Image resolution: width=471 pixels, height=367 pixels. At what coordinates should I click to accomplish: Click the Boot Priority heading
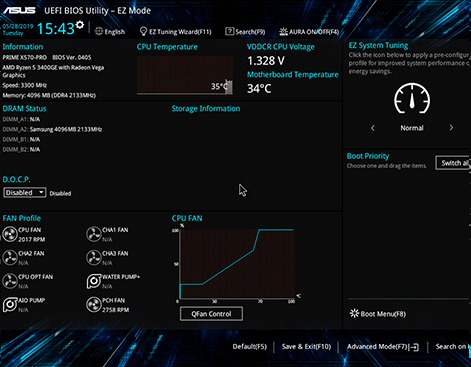pyautogui.click(x=368, y=156)
